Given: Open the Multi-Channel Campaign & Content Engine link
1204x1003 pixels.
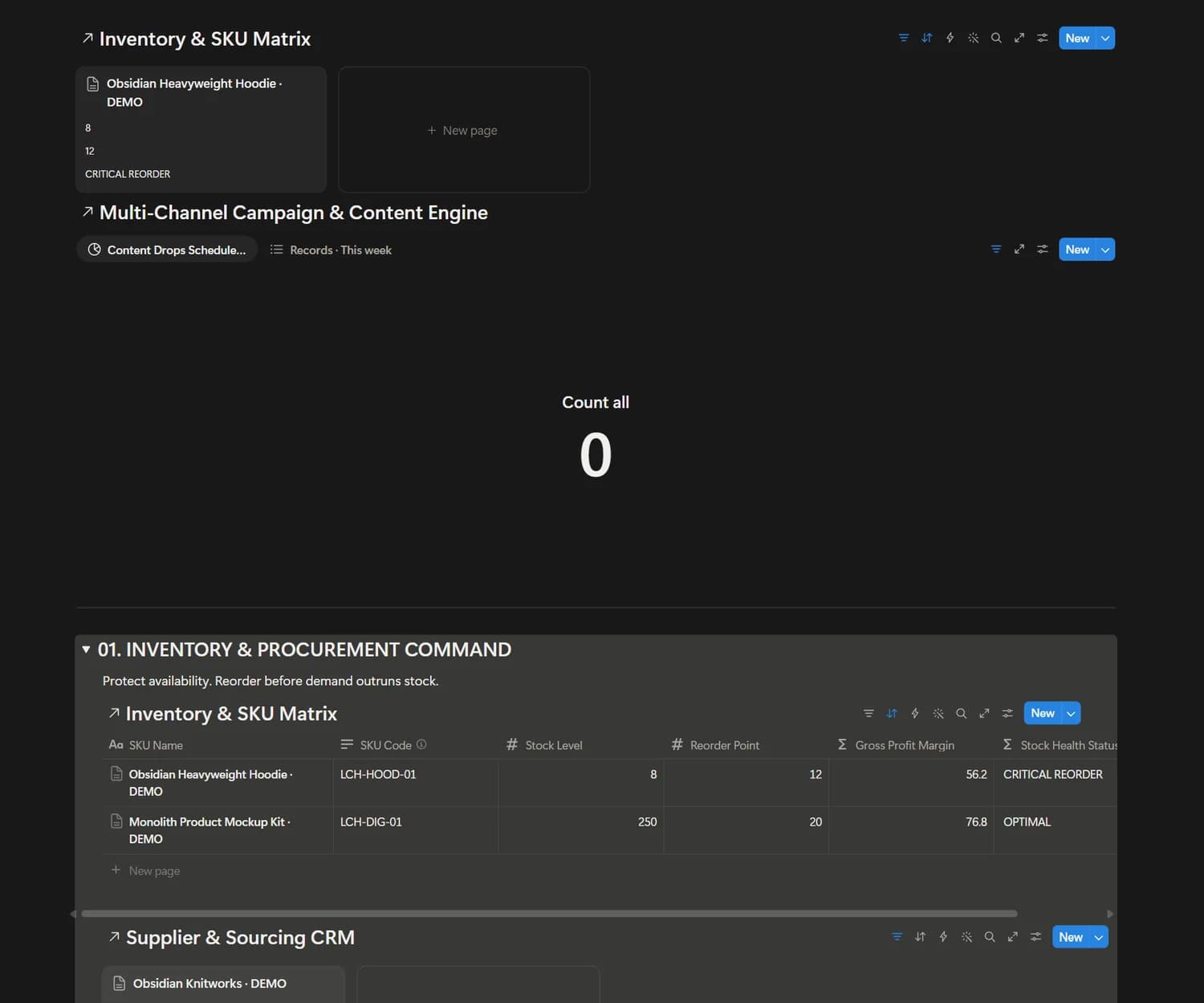Looking at the screenshot, I should pyautogui.click(x=293, y=213).
